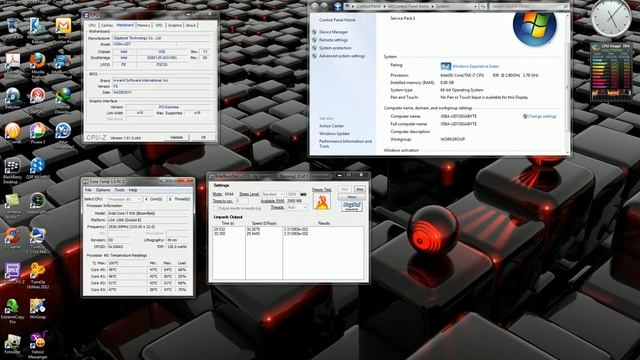
Task: Switch to the Memory tab in CPU-Z
Action: click(x=144, y=25)
